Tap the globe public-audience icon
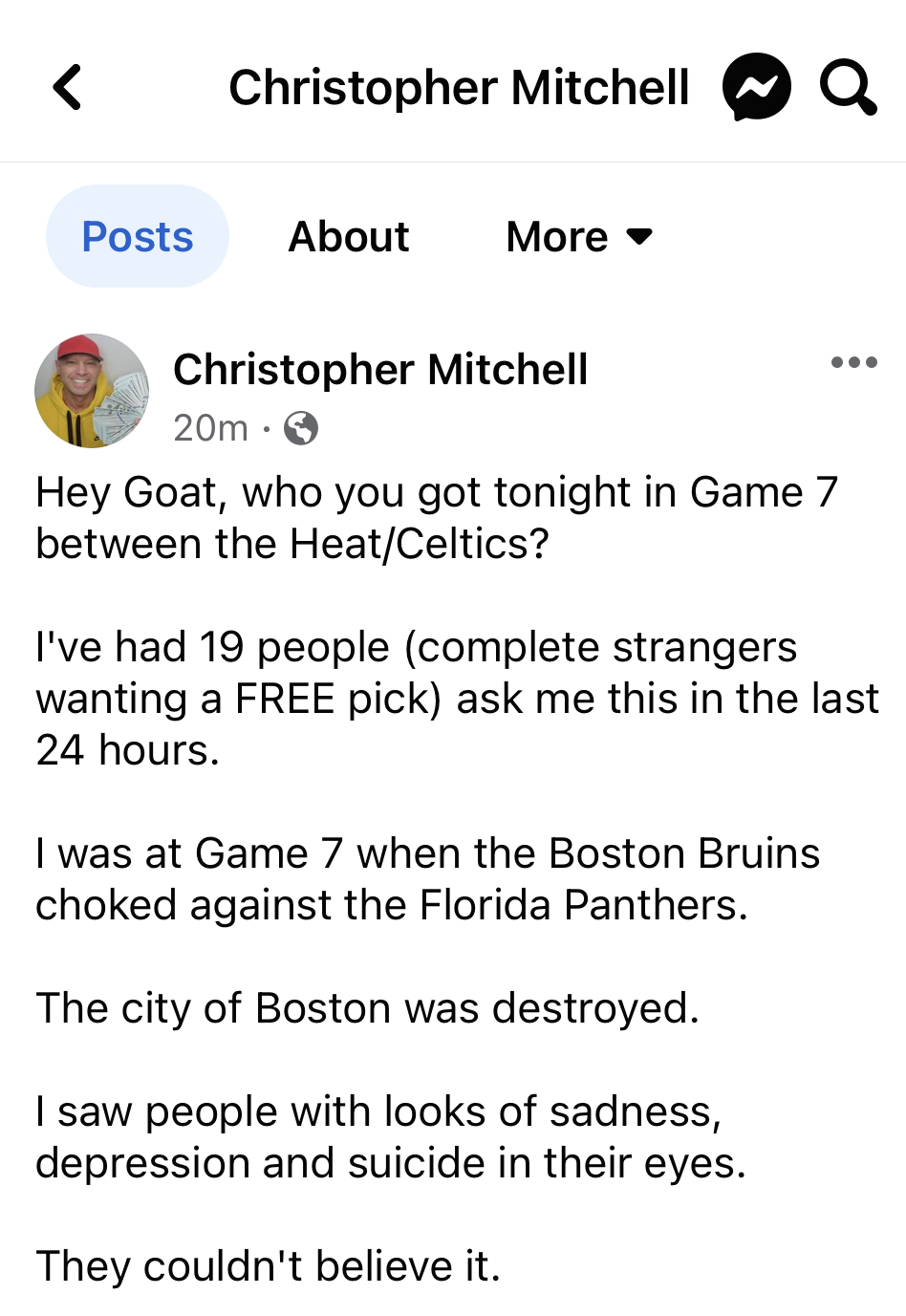Image resolution: width=906 pixels, height=1316 pixels. pos(301,428)
